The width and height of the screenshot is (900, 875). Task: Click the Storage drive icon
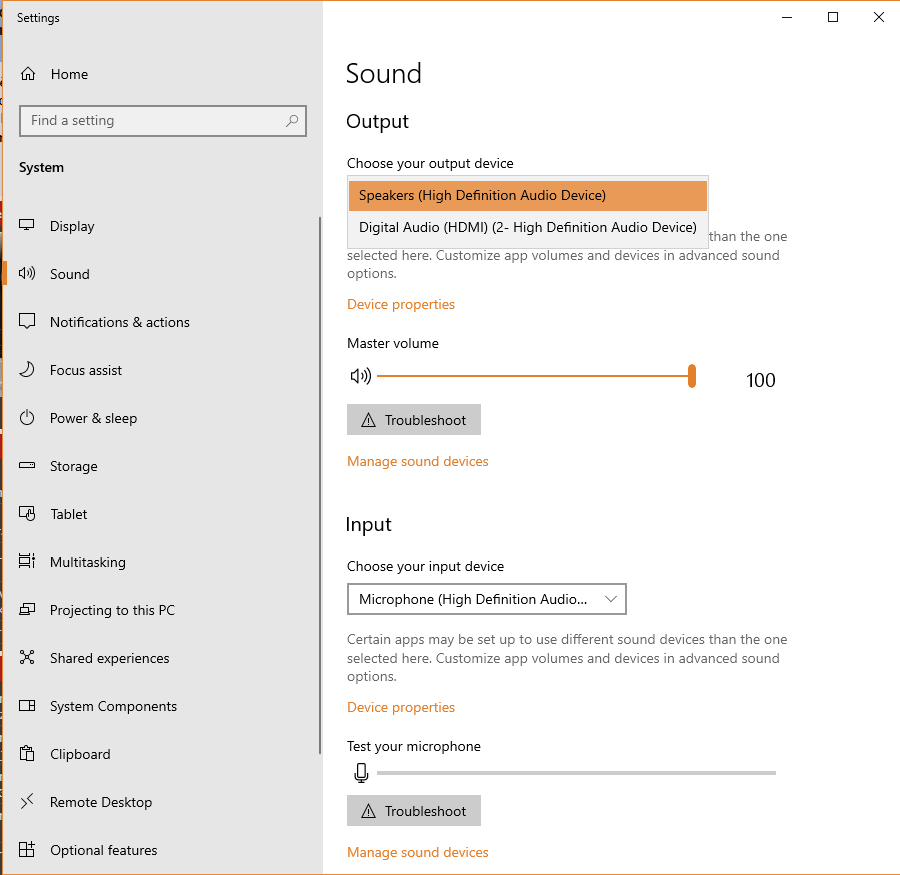pyautogui.click(x=28, y=466)
